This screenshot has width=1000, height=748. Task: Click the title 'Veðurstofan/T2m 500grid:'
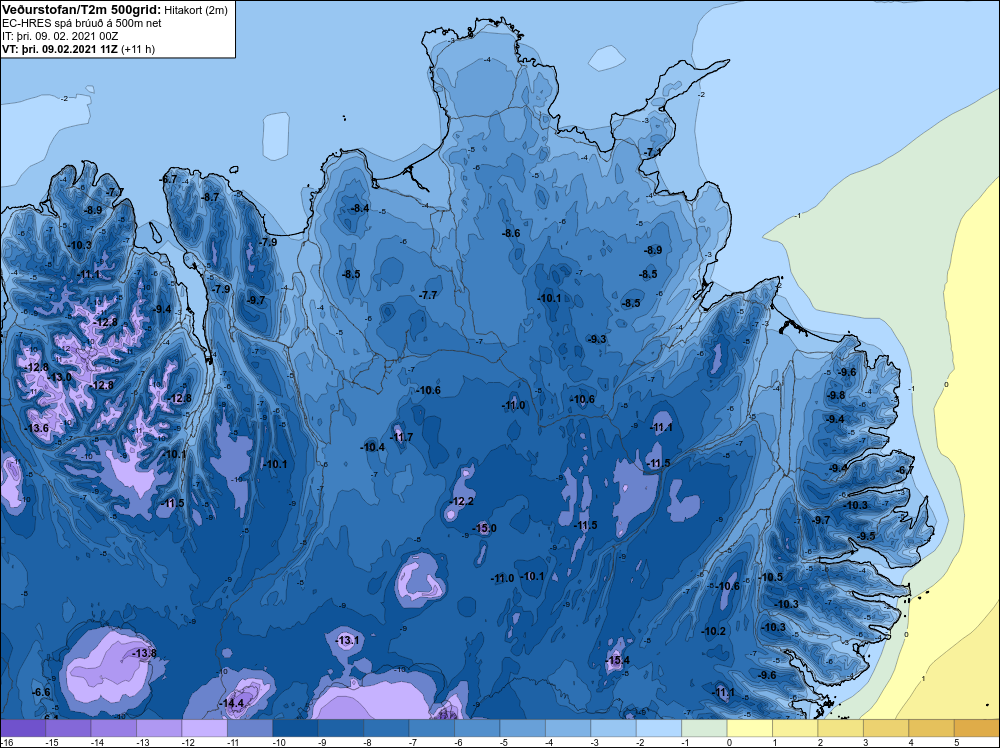coord(81,10)
